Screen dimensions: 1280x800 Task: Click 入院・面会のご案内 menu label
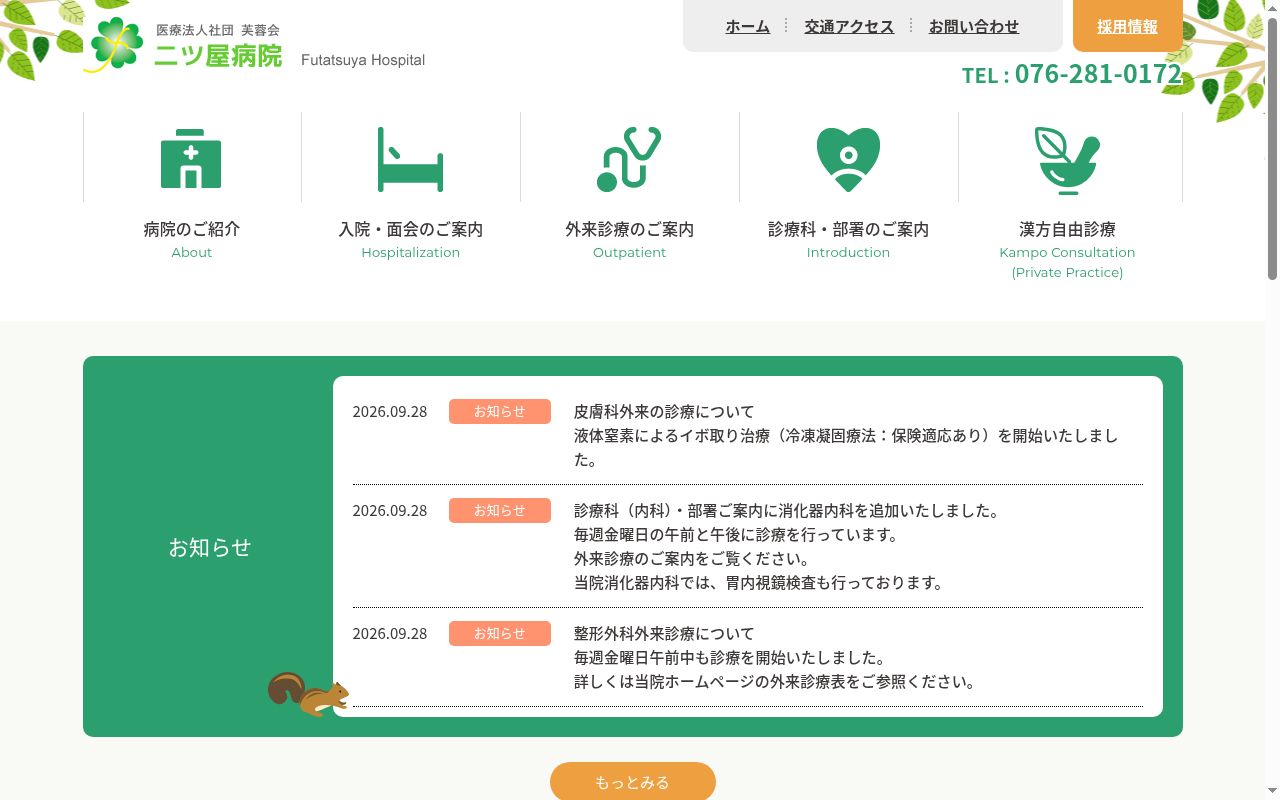[x=411, y=229]
